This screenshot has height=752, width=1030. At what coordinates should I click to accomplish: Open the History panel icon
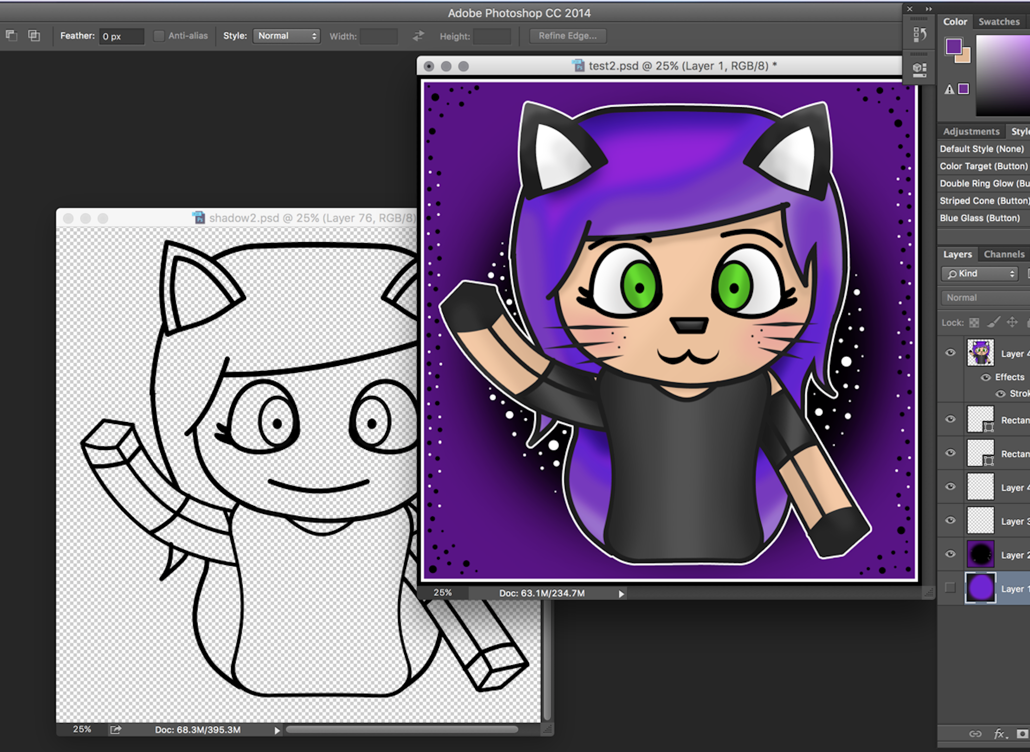[x=919, y=35]
